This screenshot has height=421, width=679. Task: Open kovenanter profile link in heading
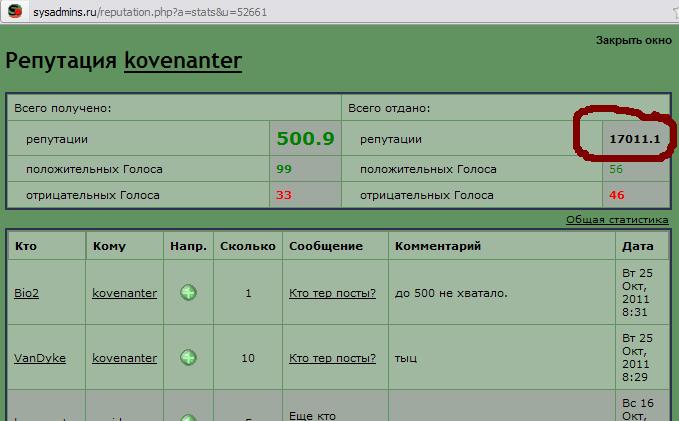pyautogui.click(x=183, y=60)
